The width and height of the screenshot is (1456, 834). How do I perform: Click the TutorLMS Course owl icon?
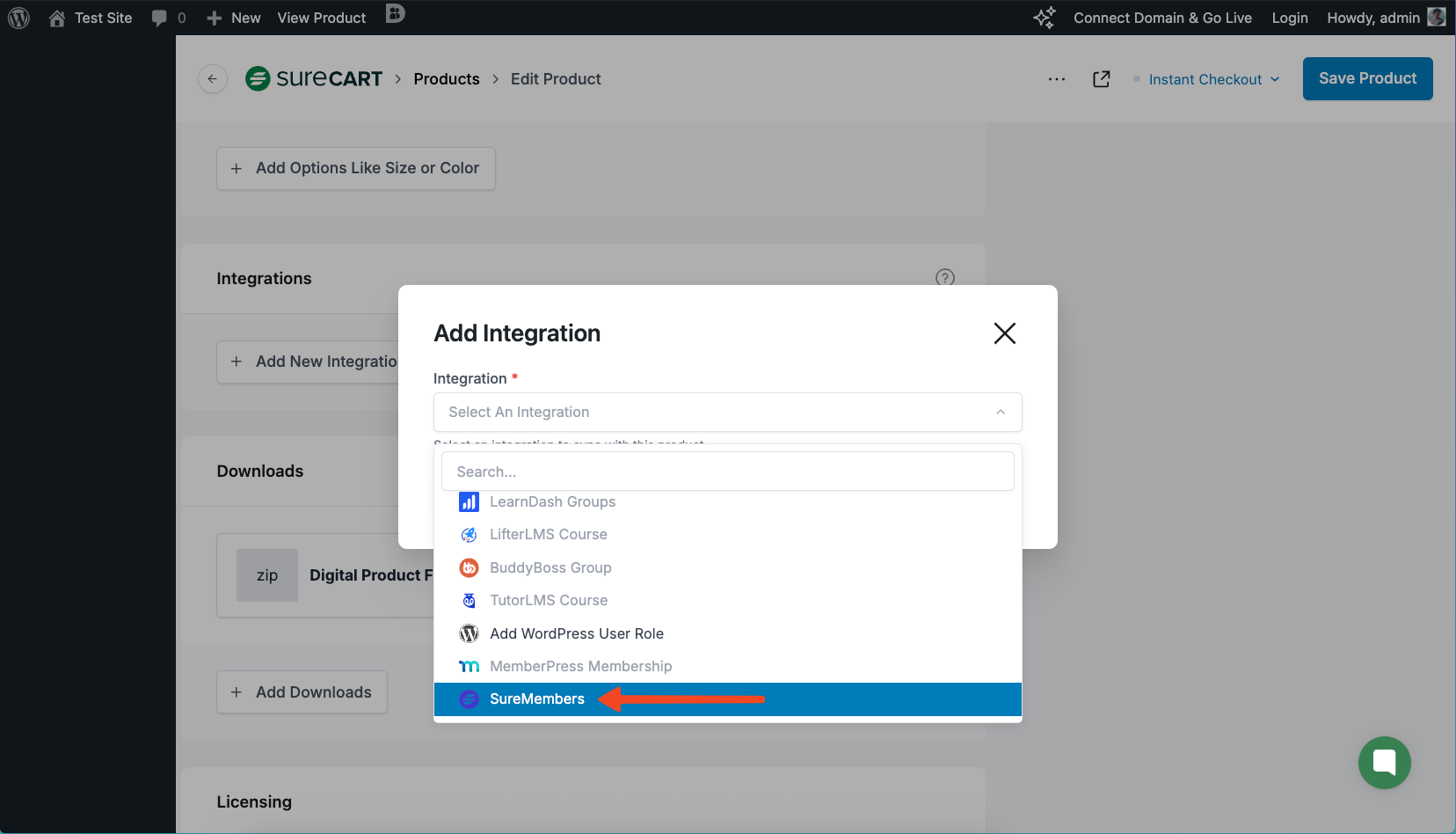click(470, 601)
